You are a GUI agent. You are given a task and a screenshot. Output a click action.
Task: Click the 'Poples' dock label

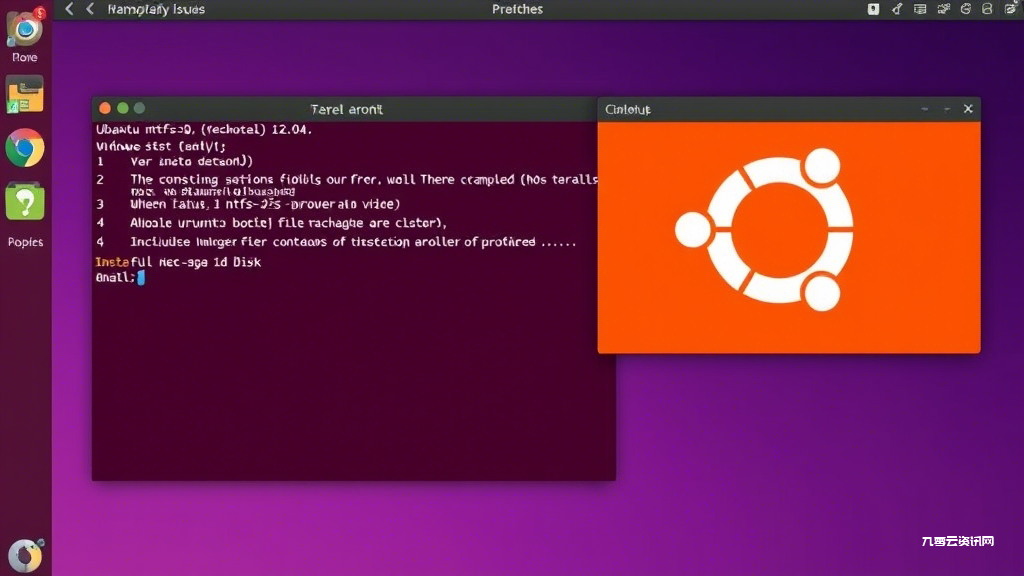[x=25, y=242]
